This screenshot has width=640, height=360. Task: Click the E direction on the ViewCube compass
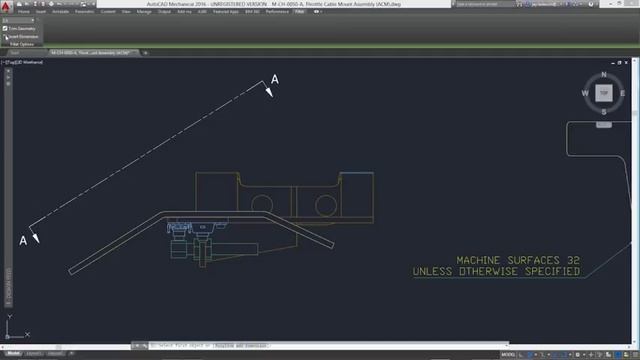pyautogui.click(x=622, y=93)
